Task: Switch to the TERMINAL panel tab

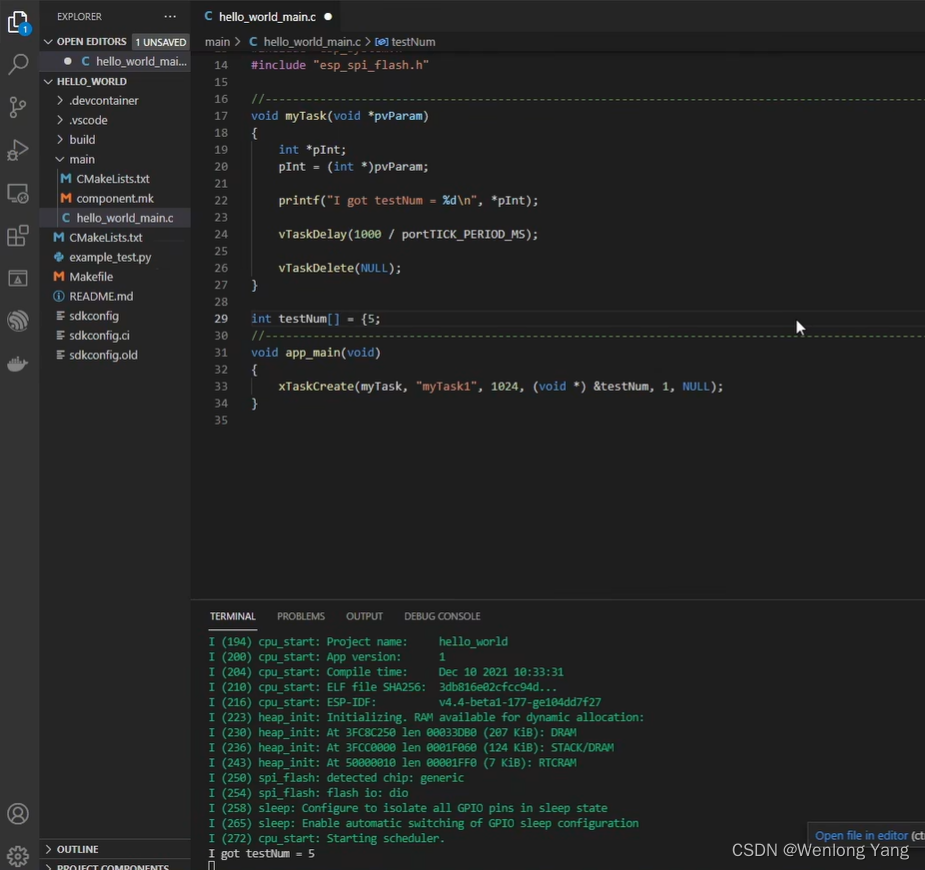Action: tap(232, 616)
